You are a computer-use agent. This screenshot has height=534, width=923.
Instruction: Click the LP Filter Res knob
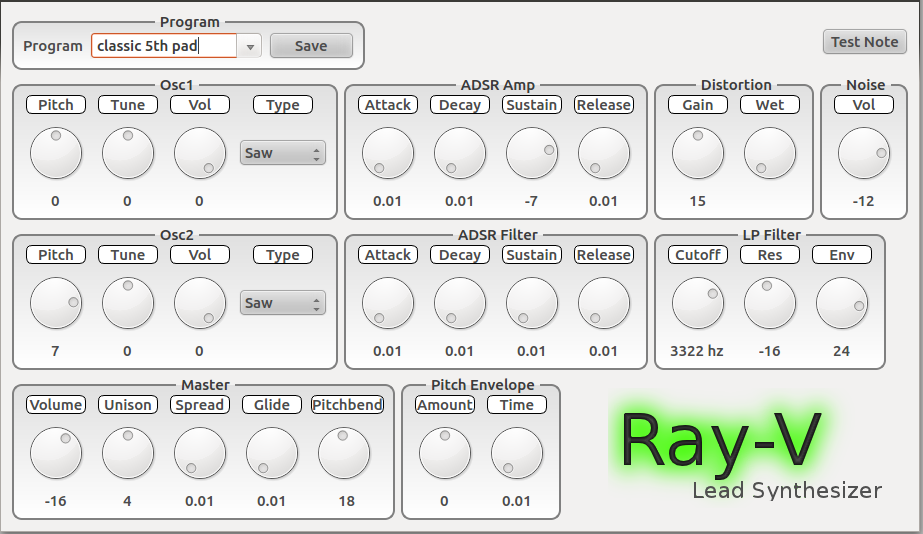[770, 303]
